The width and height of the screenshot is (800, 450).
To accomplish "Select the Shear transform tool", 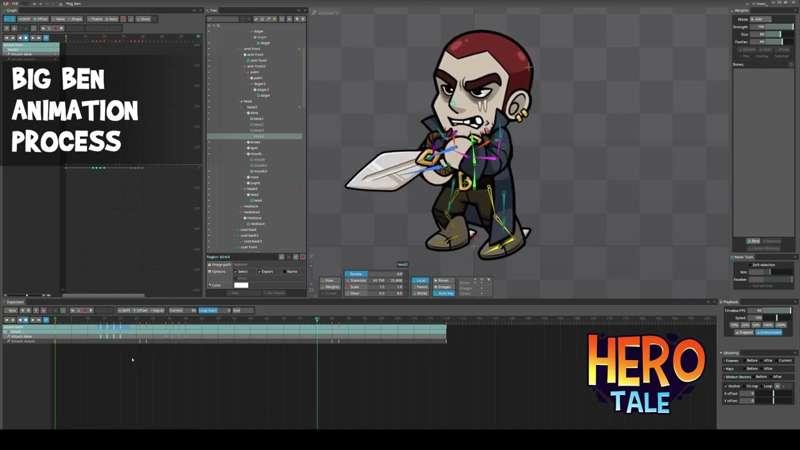I will [x=356, y=293].
